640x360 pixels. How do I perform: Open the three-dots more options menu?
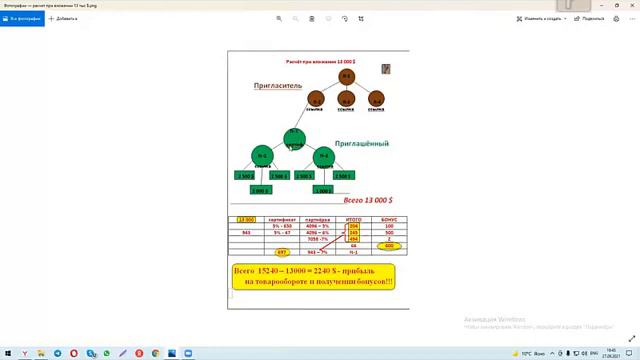pos(632,19)
